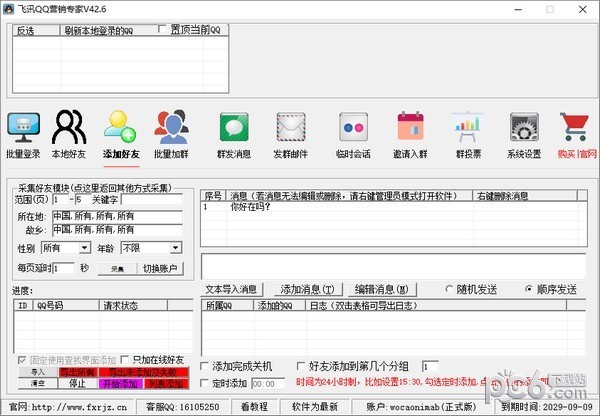
Task: Select 随机发送 radio button
Action: click(449, 289)
